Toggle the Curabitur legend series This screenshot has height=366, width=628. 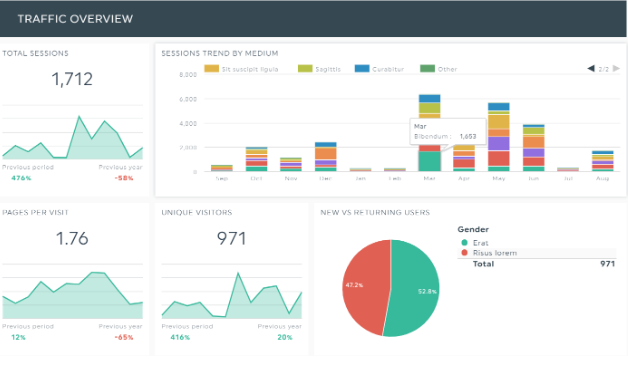379,69
